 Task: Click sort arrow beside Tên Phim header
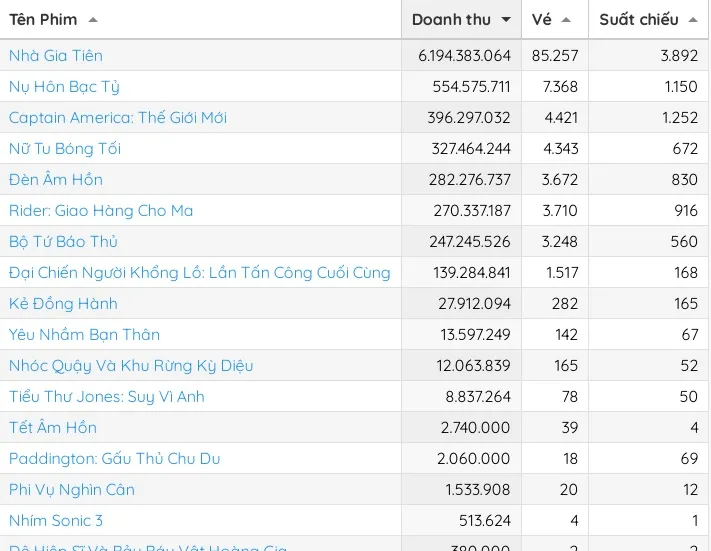(93, 20)
